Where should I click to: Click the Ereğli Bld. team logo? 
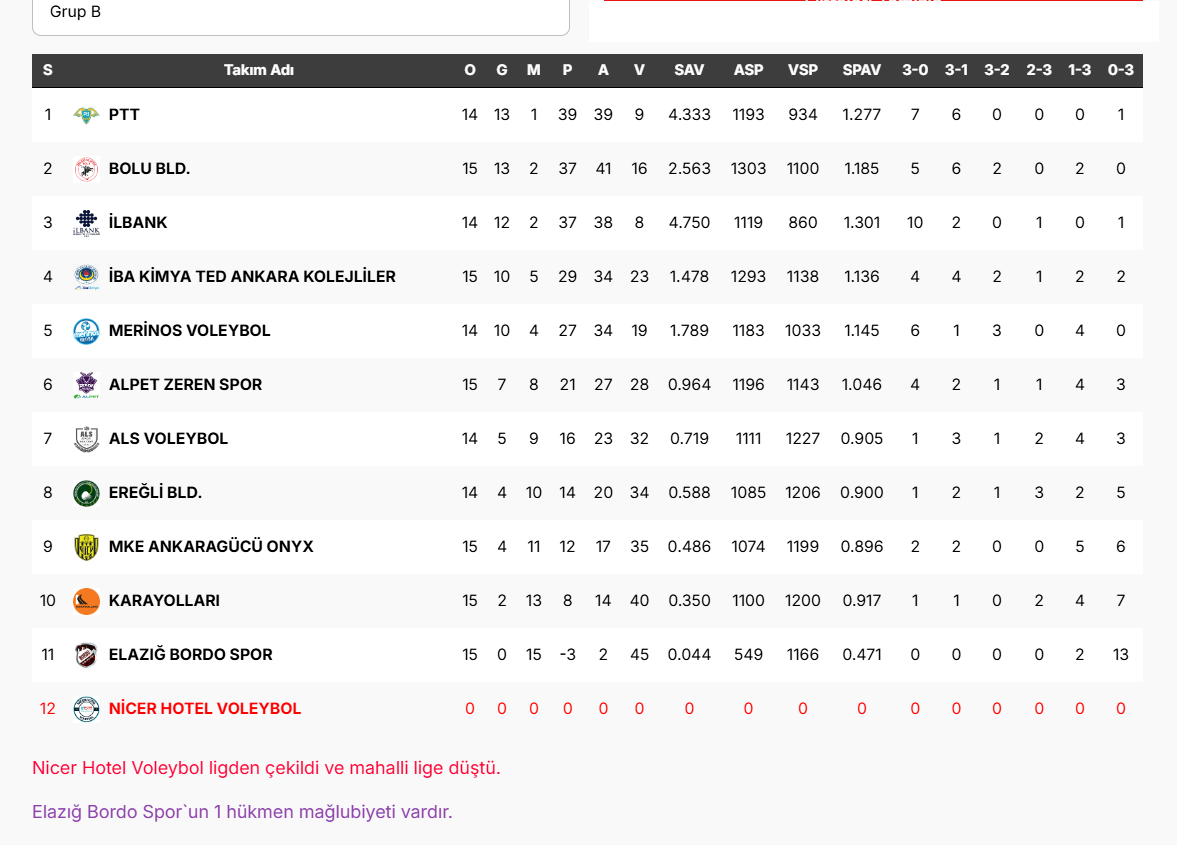click(x=86, y=493)
